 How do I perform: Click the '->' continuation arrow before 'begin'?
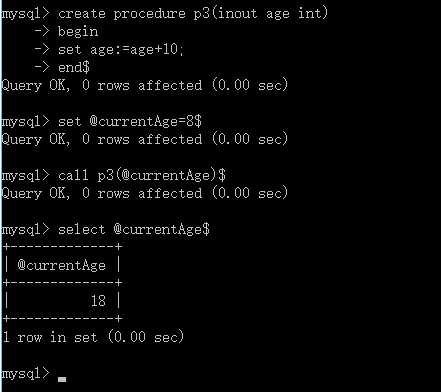(42, 31)
